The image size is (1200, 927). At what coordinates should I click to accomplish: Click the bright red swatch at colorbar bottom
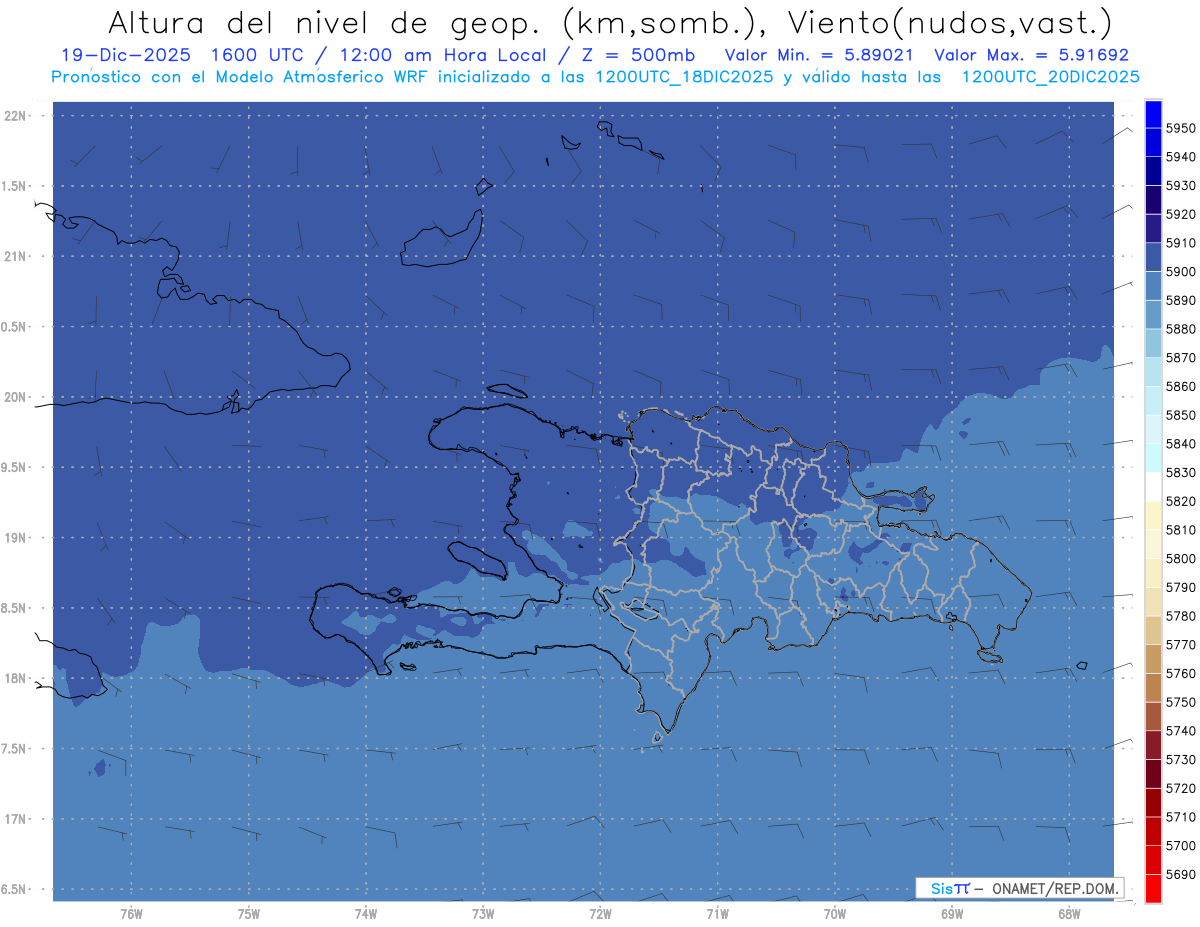click(x=1153, y=888)
